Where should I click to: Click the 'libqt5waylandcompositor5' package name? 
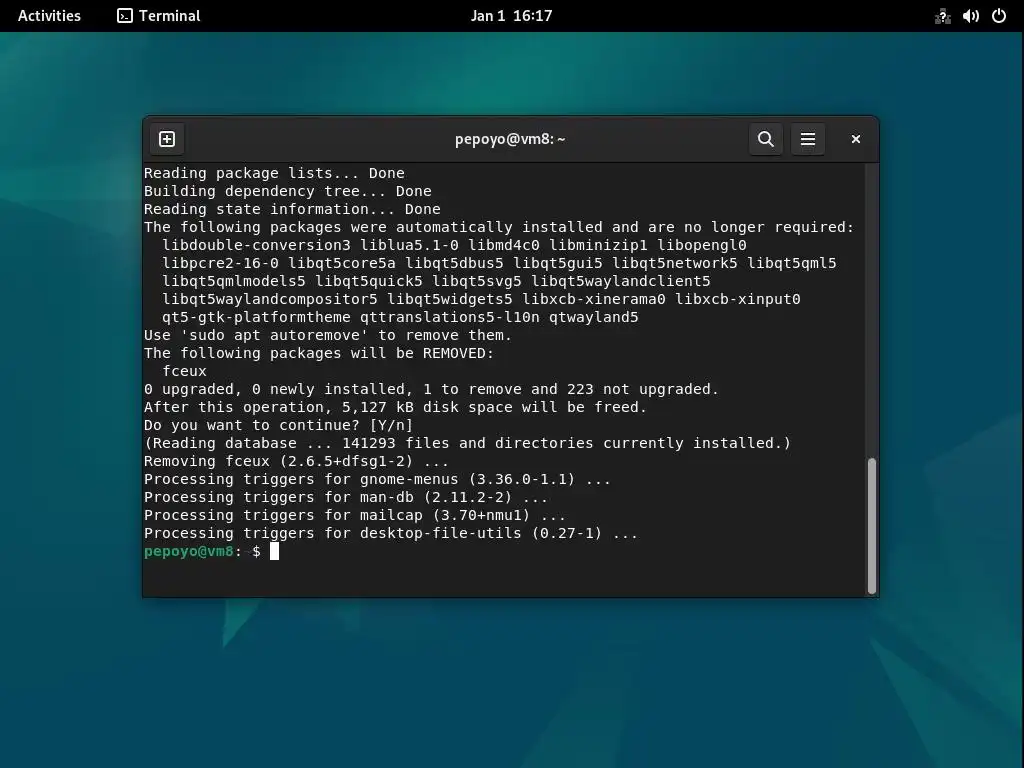point(270,299)
